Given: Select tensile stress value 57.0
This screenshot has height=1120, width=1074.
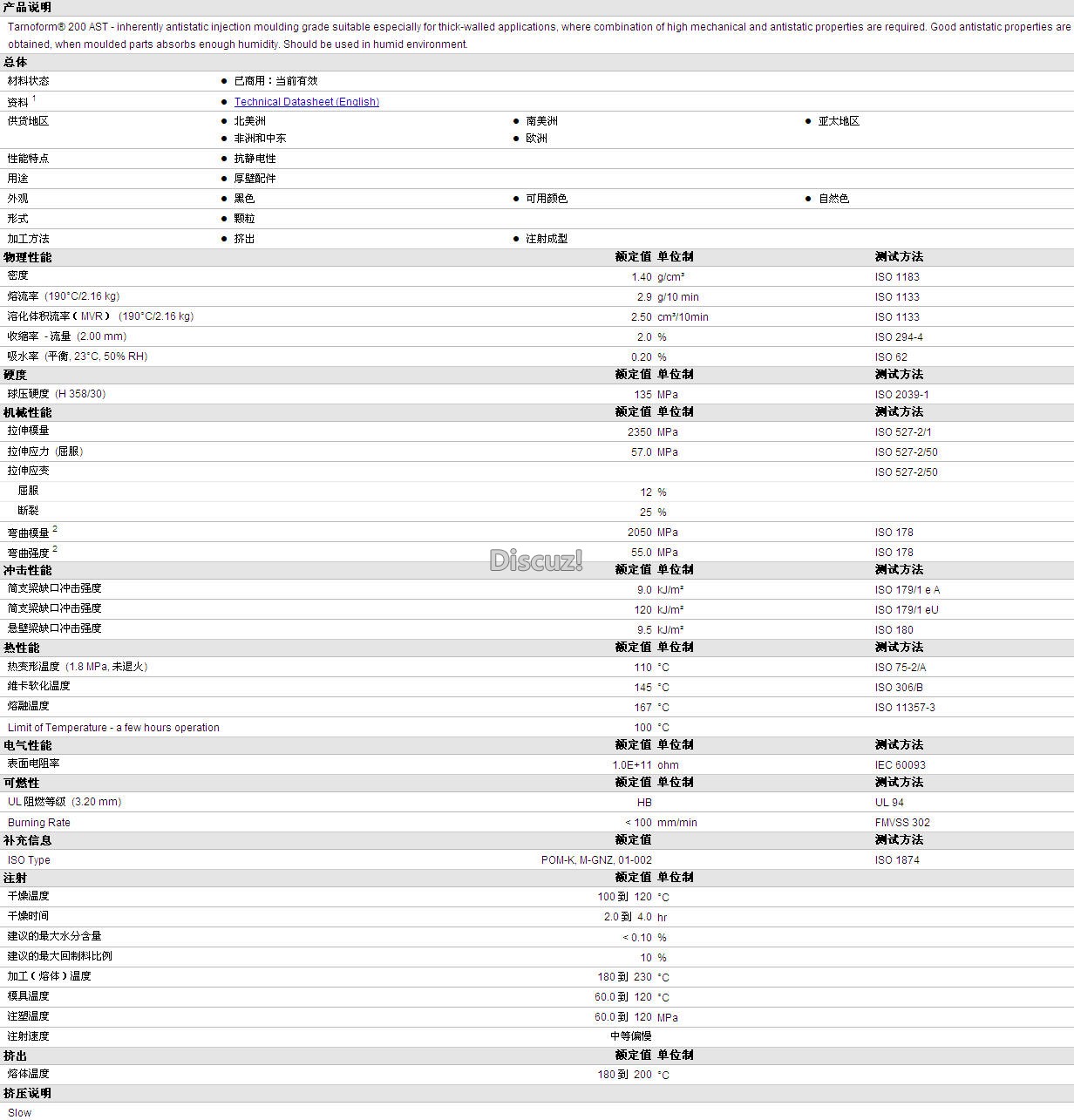Looking at the screenshot, I should pyautogui.click(x=642, y=452).
